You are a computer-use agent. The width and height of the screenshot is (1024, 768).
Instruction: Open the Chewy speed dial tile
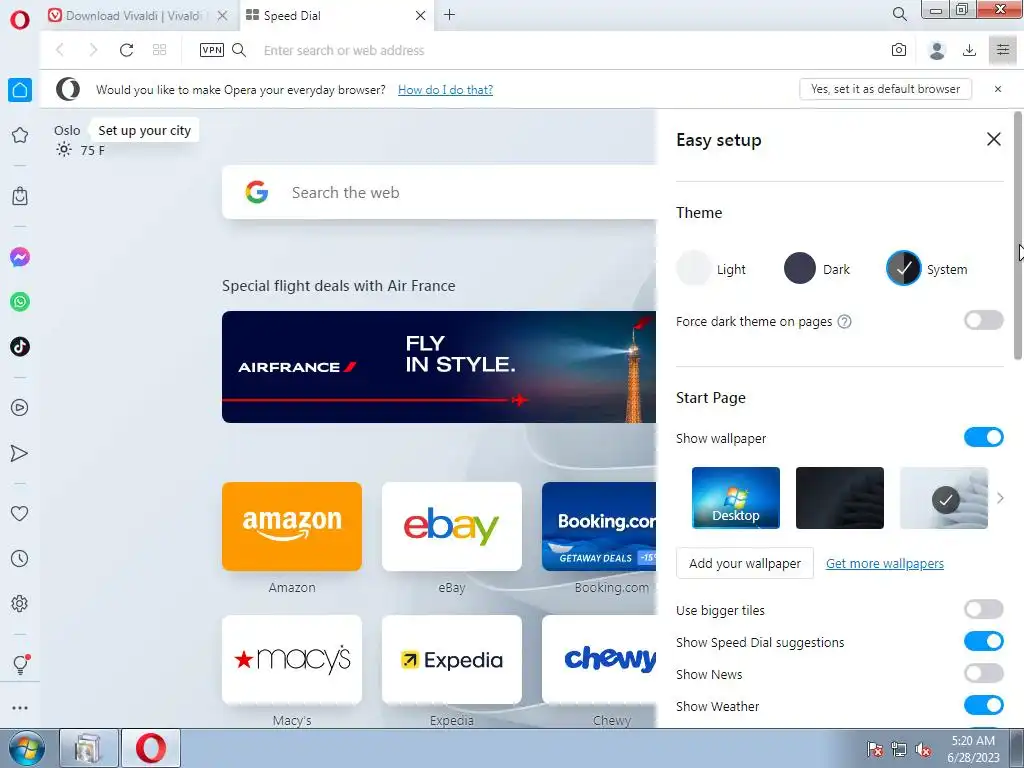pos(599,660)
